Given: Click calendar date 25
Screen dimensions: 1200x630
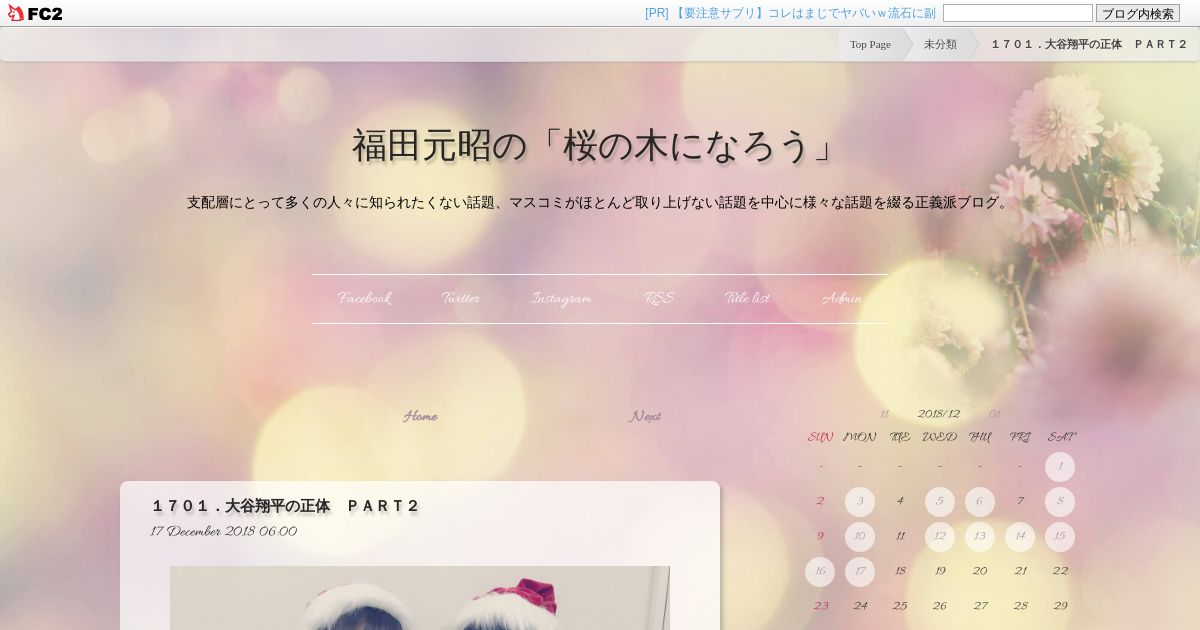Looking at the screenshot, I should pyautogui.click(x=900, y=607).
